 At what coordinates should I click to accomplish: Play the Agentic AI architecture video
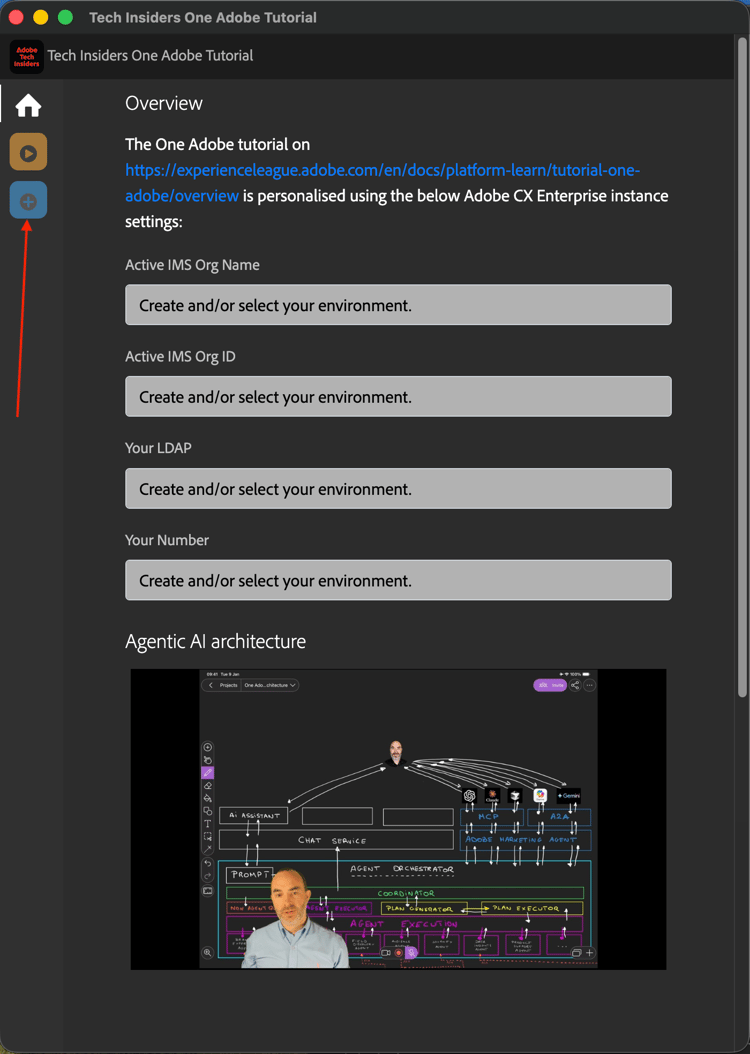pyautogui.click(x=399, y=819)
